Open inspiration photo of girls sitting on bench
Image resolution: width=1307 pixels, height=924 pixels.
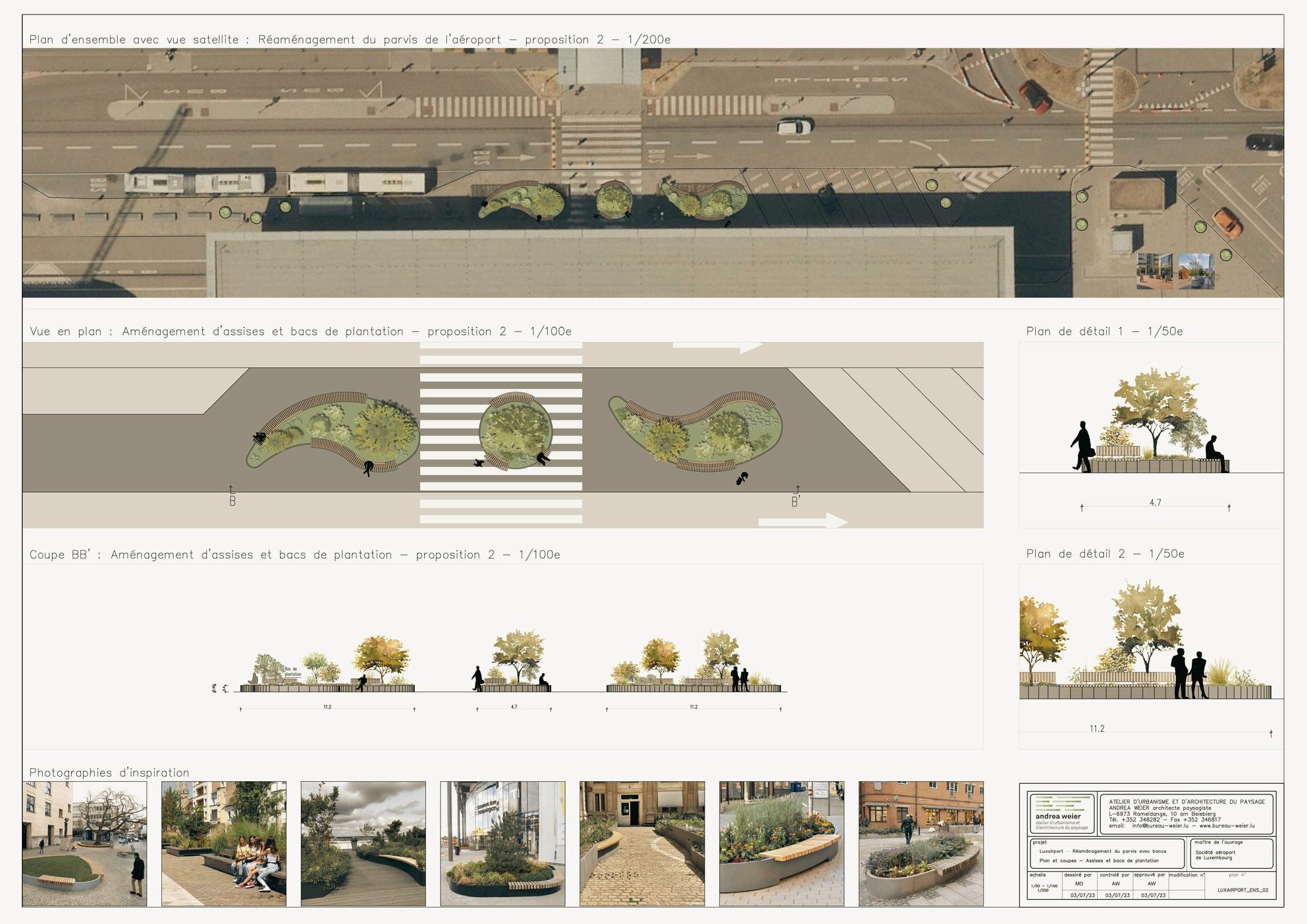[x=224, y=844]
